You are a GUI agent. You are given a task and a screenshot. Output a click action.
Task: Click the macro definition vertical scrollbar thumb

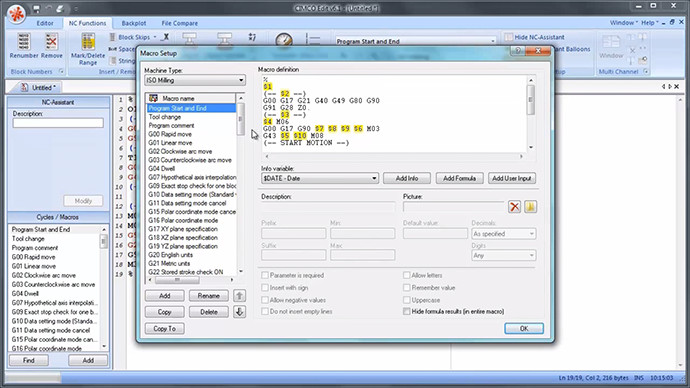[530, 99]
